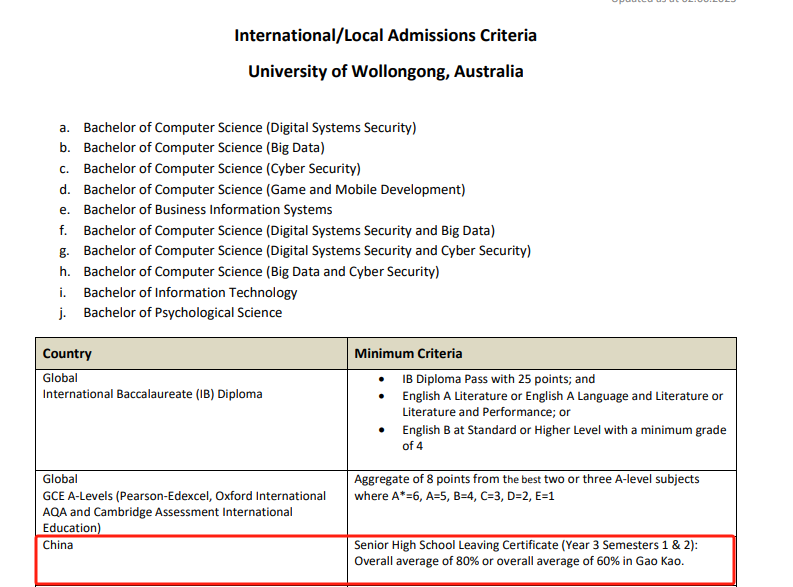Click the GCE A-Levels country cell

pyautogui.click(x=192, y=503)
